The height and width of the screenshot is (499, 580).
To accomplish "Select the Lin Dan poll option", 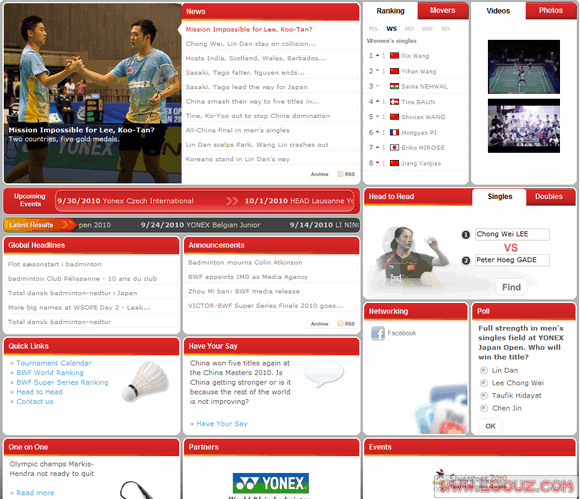I will click(x=483, y=370).
